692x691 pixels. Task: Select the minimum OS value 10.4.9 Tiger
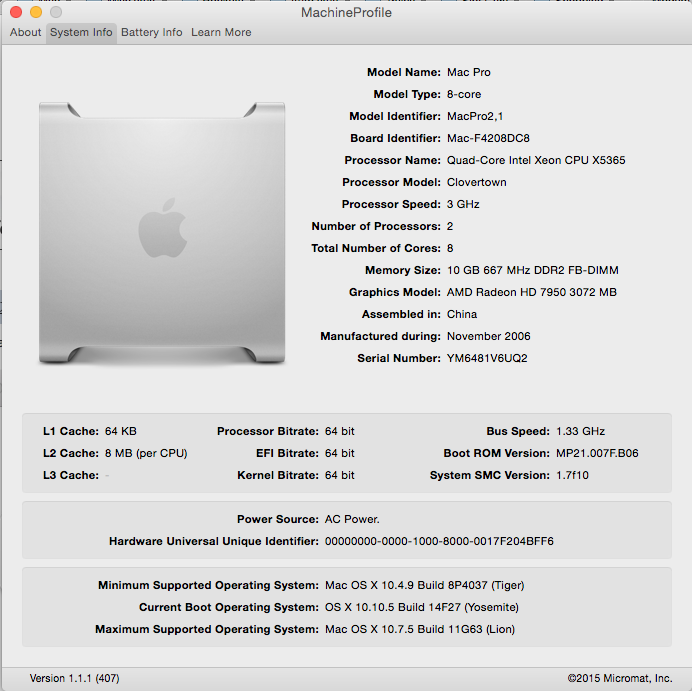click(424, 585)
